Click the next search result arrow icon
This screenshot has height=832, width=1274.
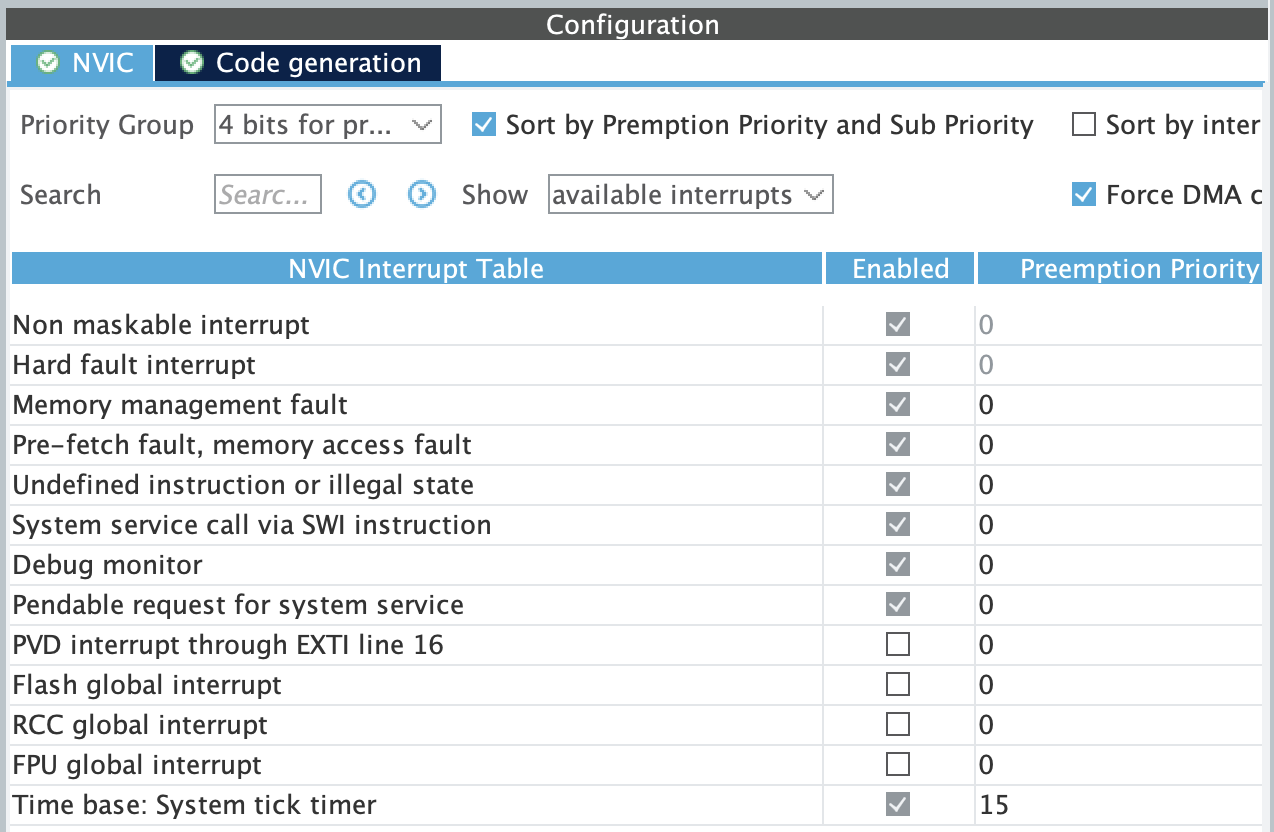tap(422, 195)
